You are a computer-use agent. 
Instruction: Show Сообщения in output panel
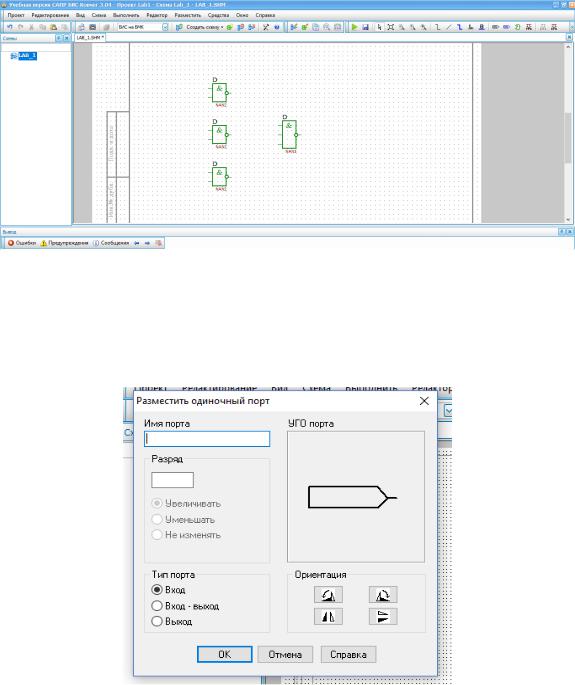[111, 243]
